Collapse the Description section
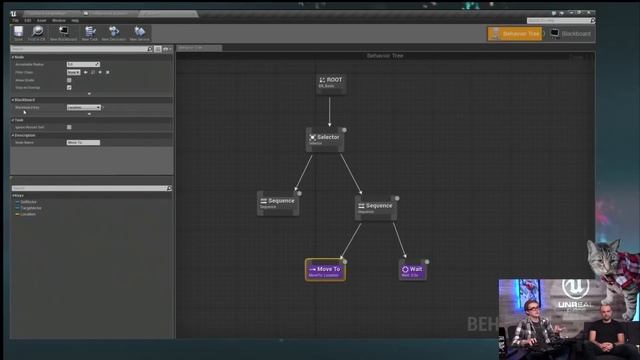The image size is (640, 360). click(x=13, y=136)
